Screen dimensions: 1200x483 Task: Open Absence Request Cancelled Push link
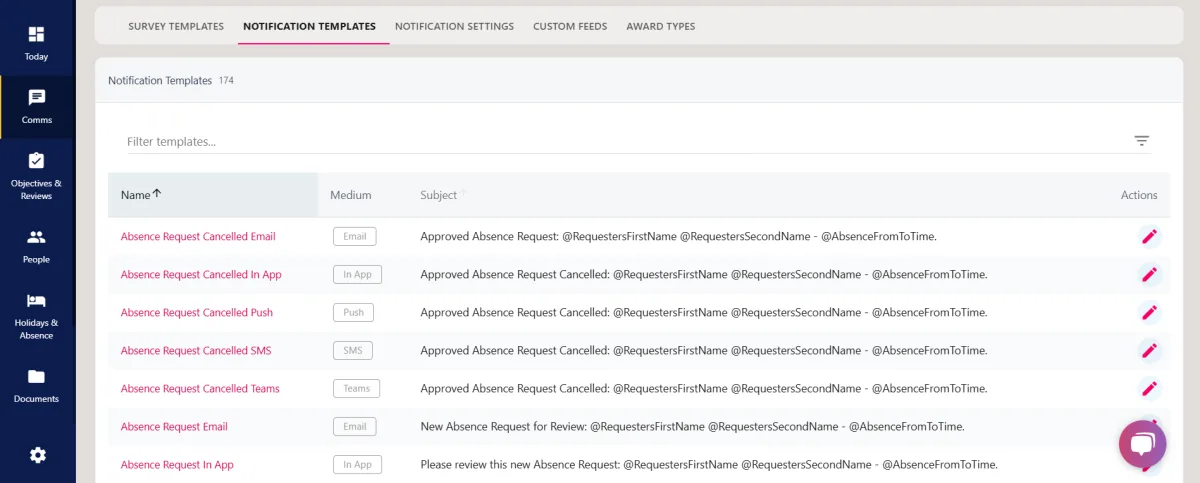197,313
